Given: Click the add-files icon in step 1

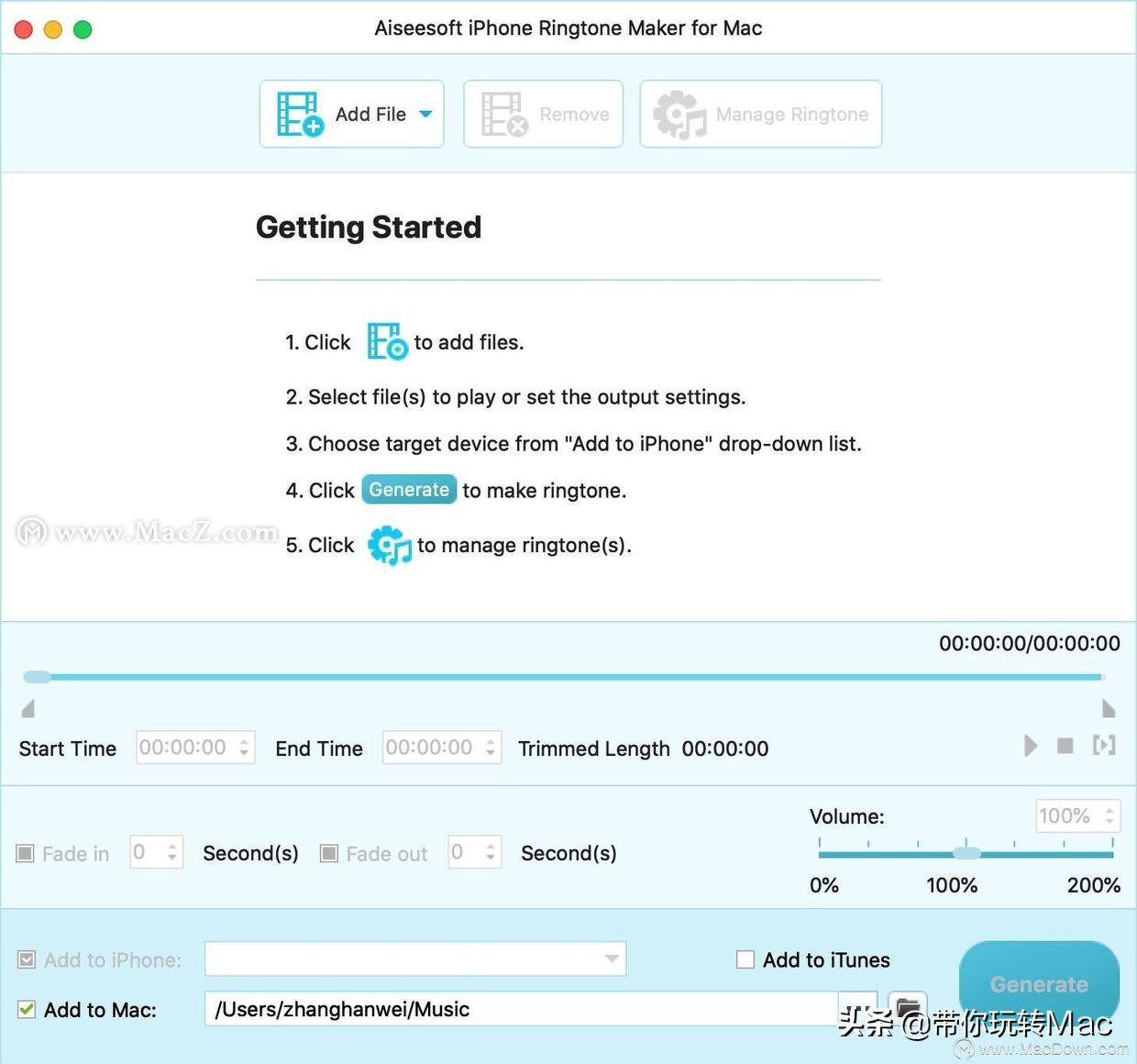Looking at the screenshot, I should coord(387,341).
